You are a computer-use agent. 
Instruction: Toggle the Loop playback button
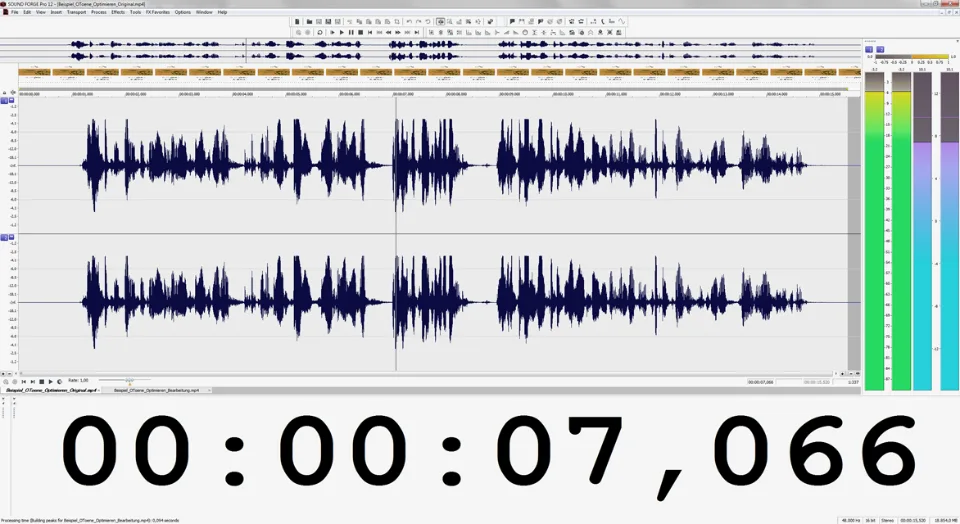pos(320,32)
